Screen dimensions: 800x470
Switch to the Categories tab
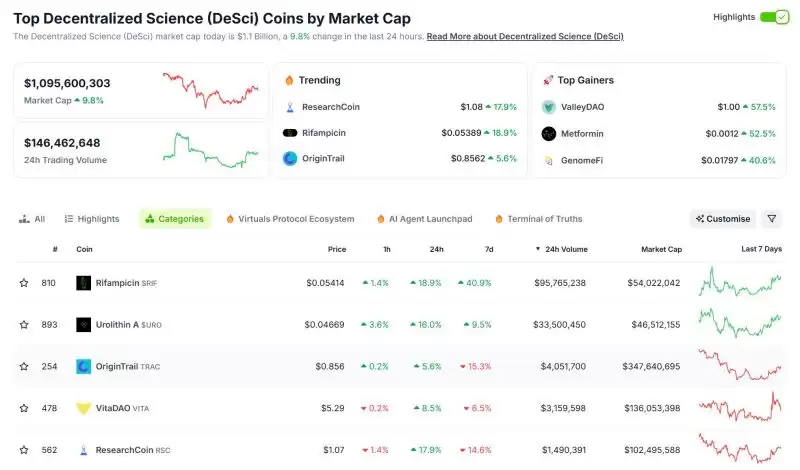pos(175,219)
